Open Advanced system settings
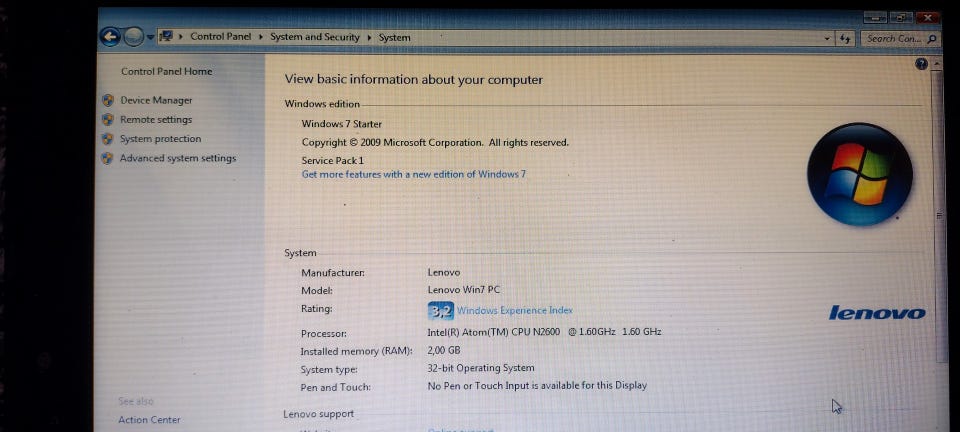Image resolution: width=960 pixels, height=432 pixels. (178, 158)
